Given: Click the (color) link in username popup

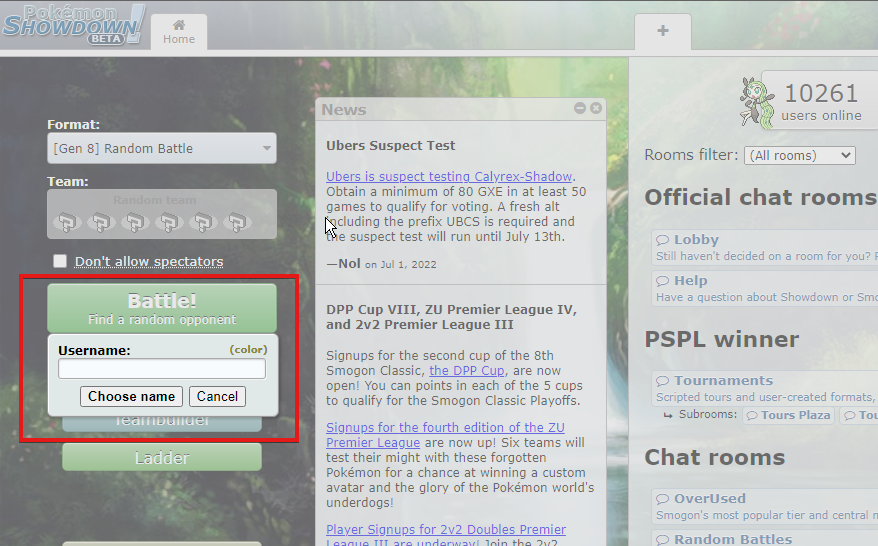Looking at the screenshot, I should (248, 349).
